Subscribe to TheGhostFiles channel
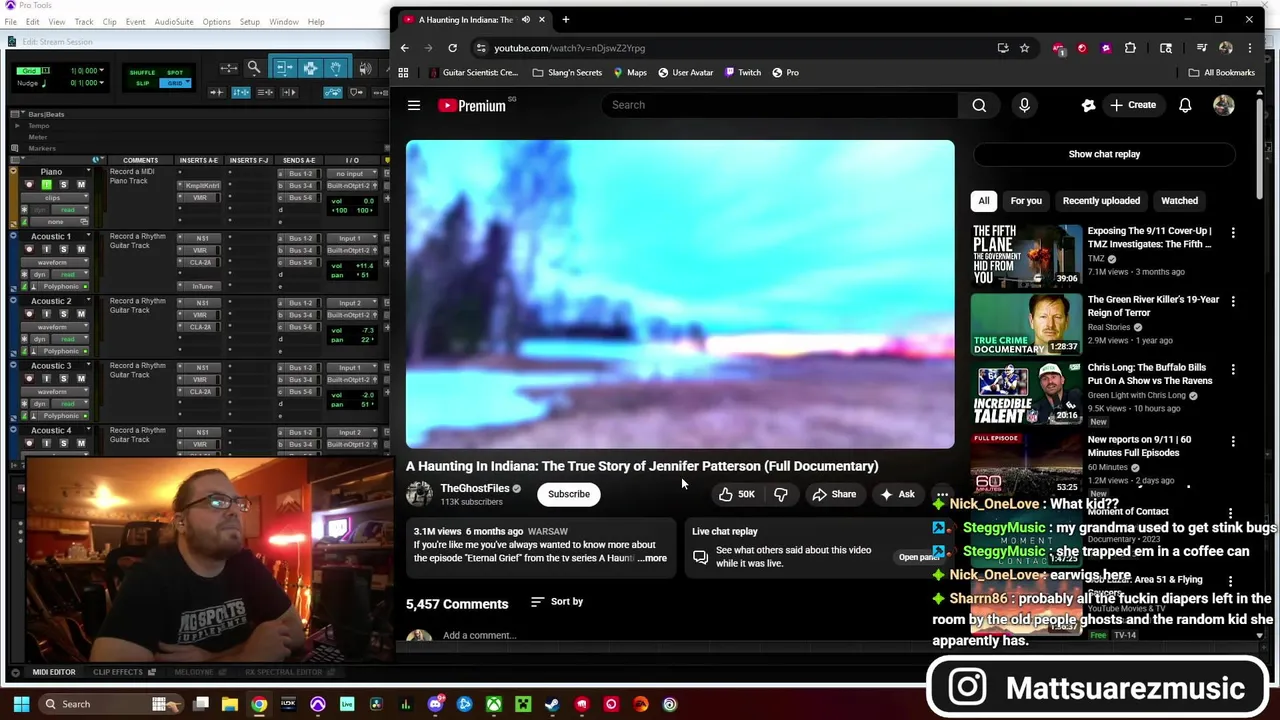1280x720 pixels. click(569, 494)
